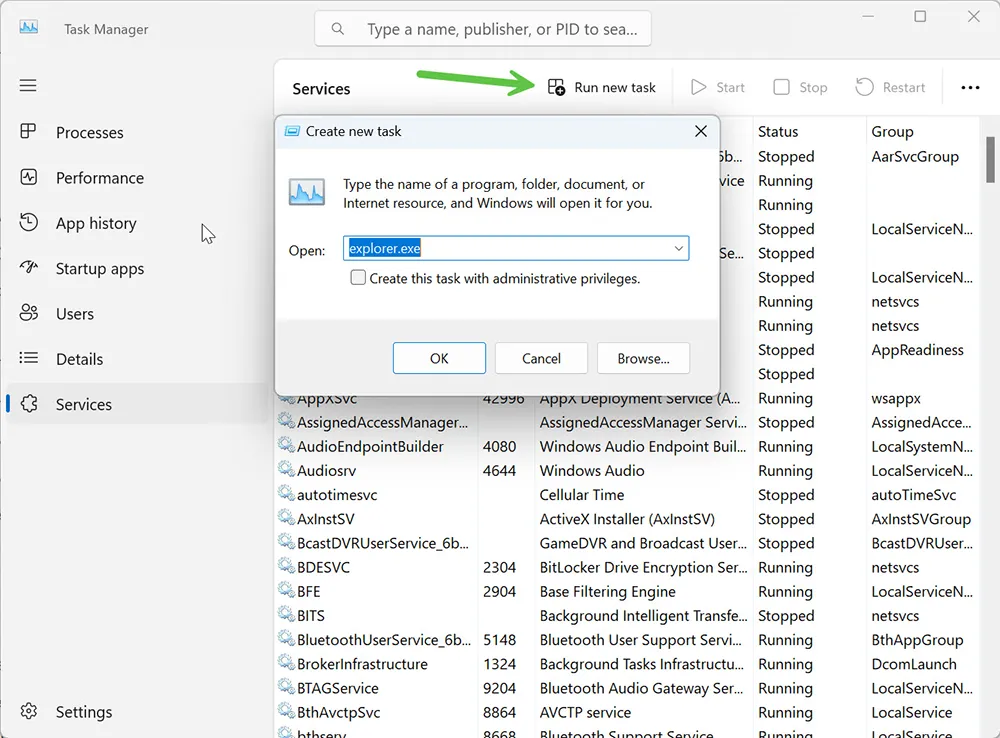Select the BluetoothUserService_6b... row
Image resolution: width=1000 pixels, height=738 pixels.
coord(628,640)
